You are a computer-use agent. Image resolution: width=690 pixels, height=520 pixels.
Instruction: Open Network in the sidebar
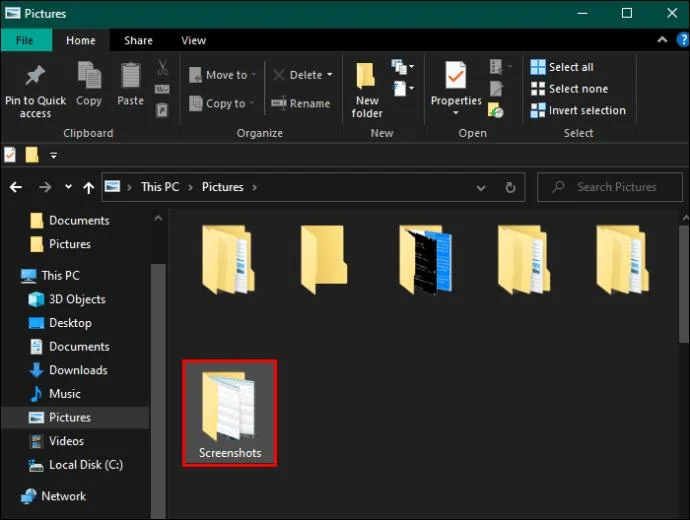[x=53, y=496]
